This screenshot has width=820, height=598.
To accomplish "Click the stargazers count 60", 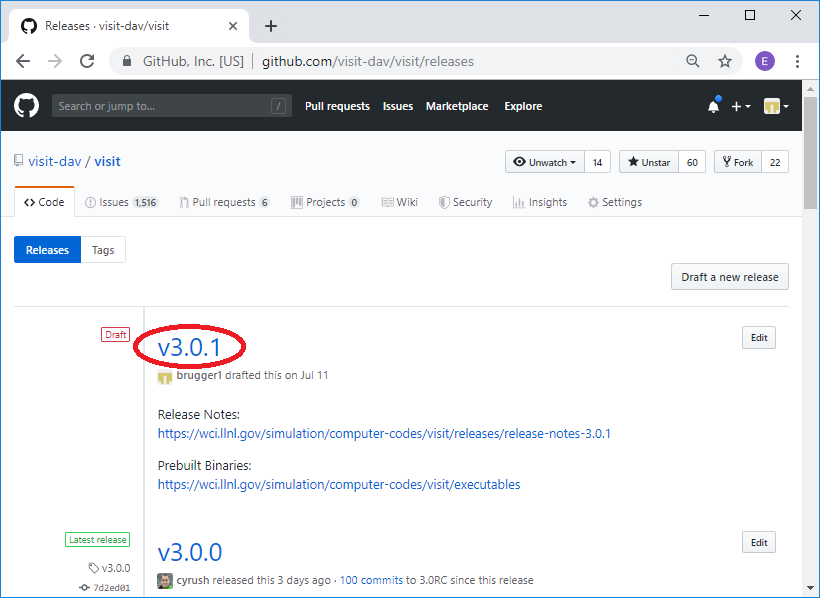I will [x=692, y=162].
